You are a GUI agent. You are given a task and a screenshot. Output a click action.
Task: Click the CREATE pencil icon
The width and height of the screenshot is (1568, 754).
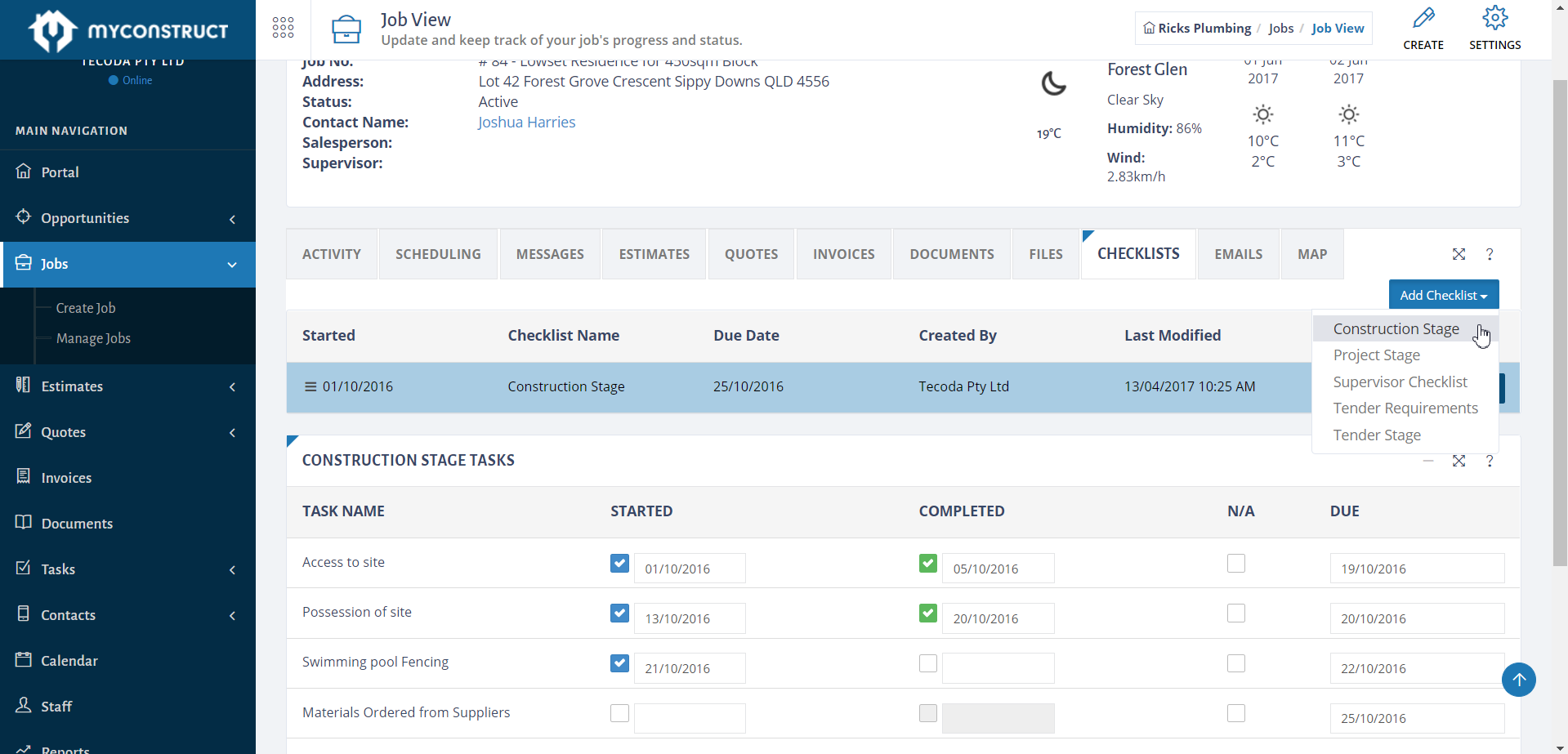pyautogui.click(x=1423, y=18)
